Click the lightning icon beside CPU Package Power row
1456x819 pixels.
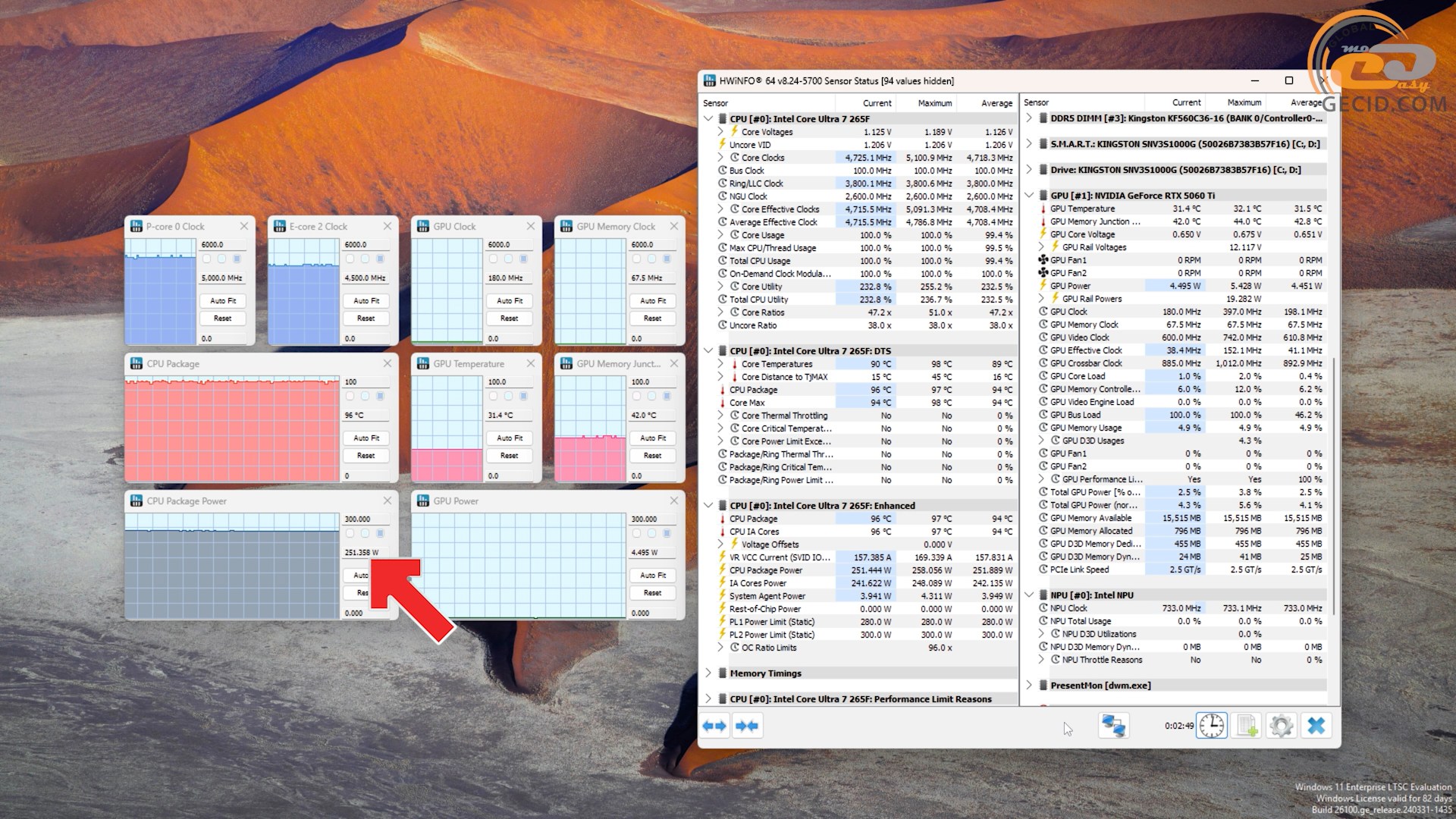click(x=723, y=570)
